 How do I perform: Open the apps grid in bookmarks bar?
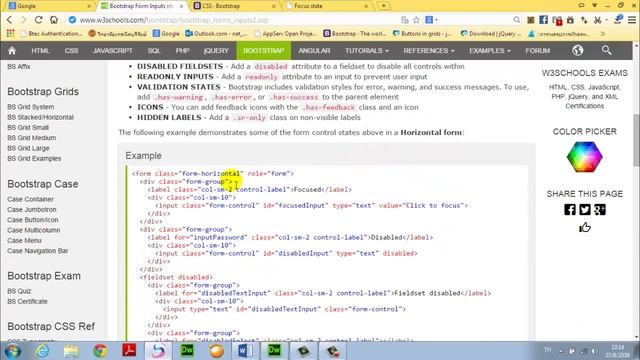click(x=10, y=33)
